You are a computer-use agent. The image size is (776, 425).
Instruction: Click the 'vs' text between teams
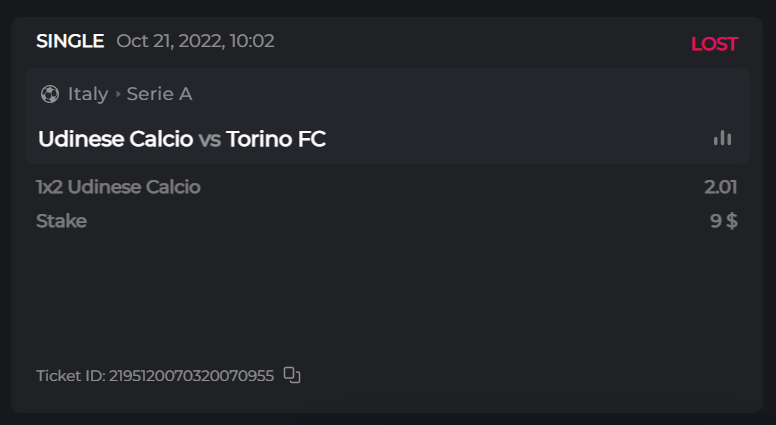point(209,139)
